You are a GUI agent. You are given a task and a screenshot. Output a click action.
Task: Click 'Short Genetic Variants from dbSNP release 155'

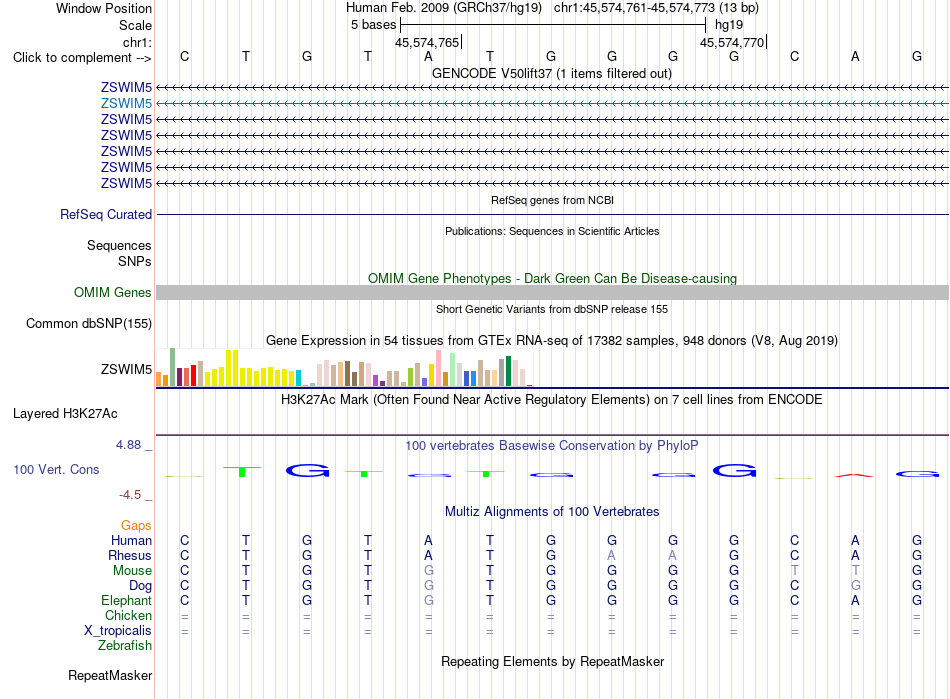(x=552, y=309)
